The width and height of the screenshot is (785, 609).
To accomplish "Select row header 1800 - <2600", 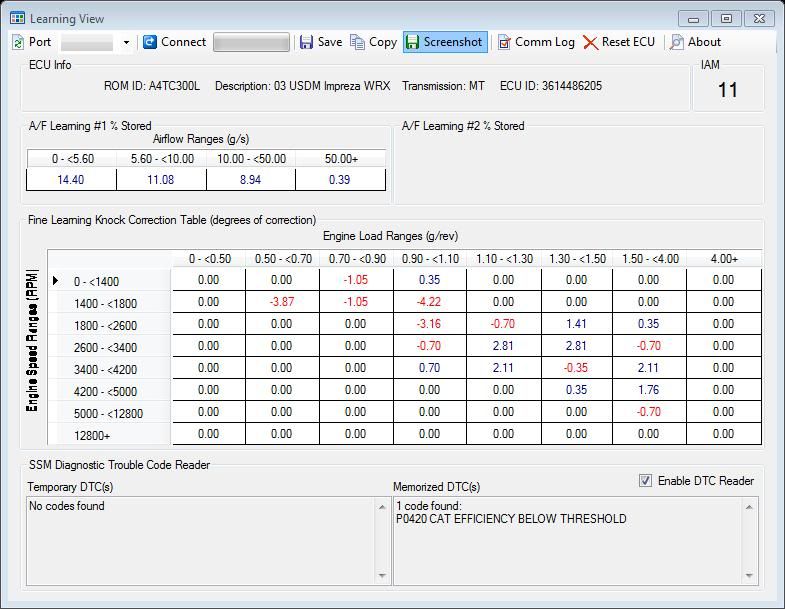I will click(109, 326).
